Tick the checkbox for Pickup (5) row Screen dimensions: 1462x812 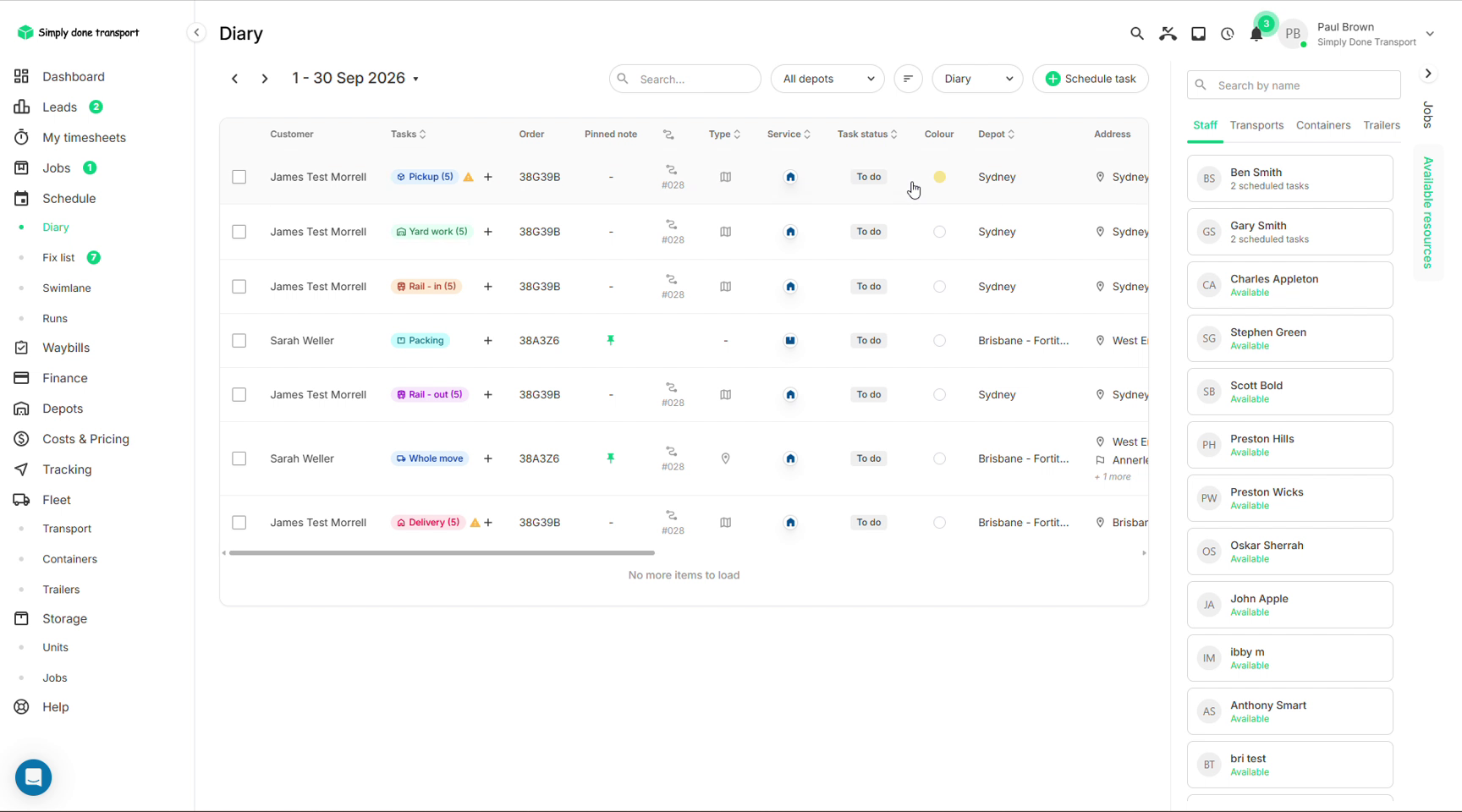(239, 177)
